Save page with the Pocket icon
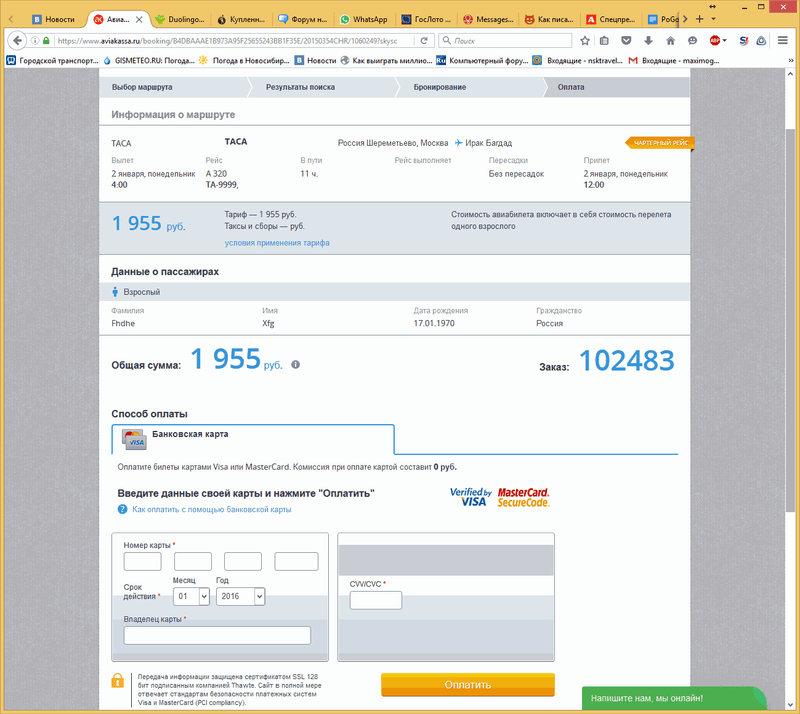 (627, 41)
